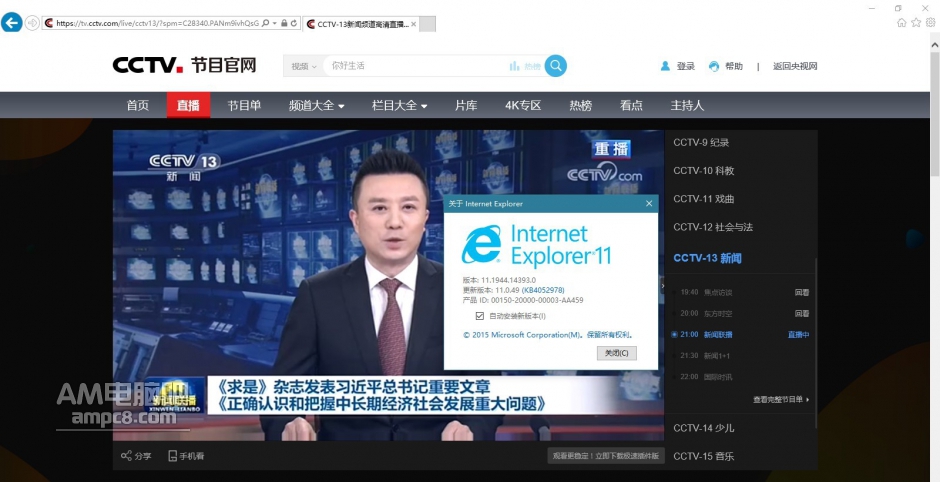This screenshot has height=482, width=940.
Task: Click the CCTV 节目官网 logo
Action: coord(185,65)
